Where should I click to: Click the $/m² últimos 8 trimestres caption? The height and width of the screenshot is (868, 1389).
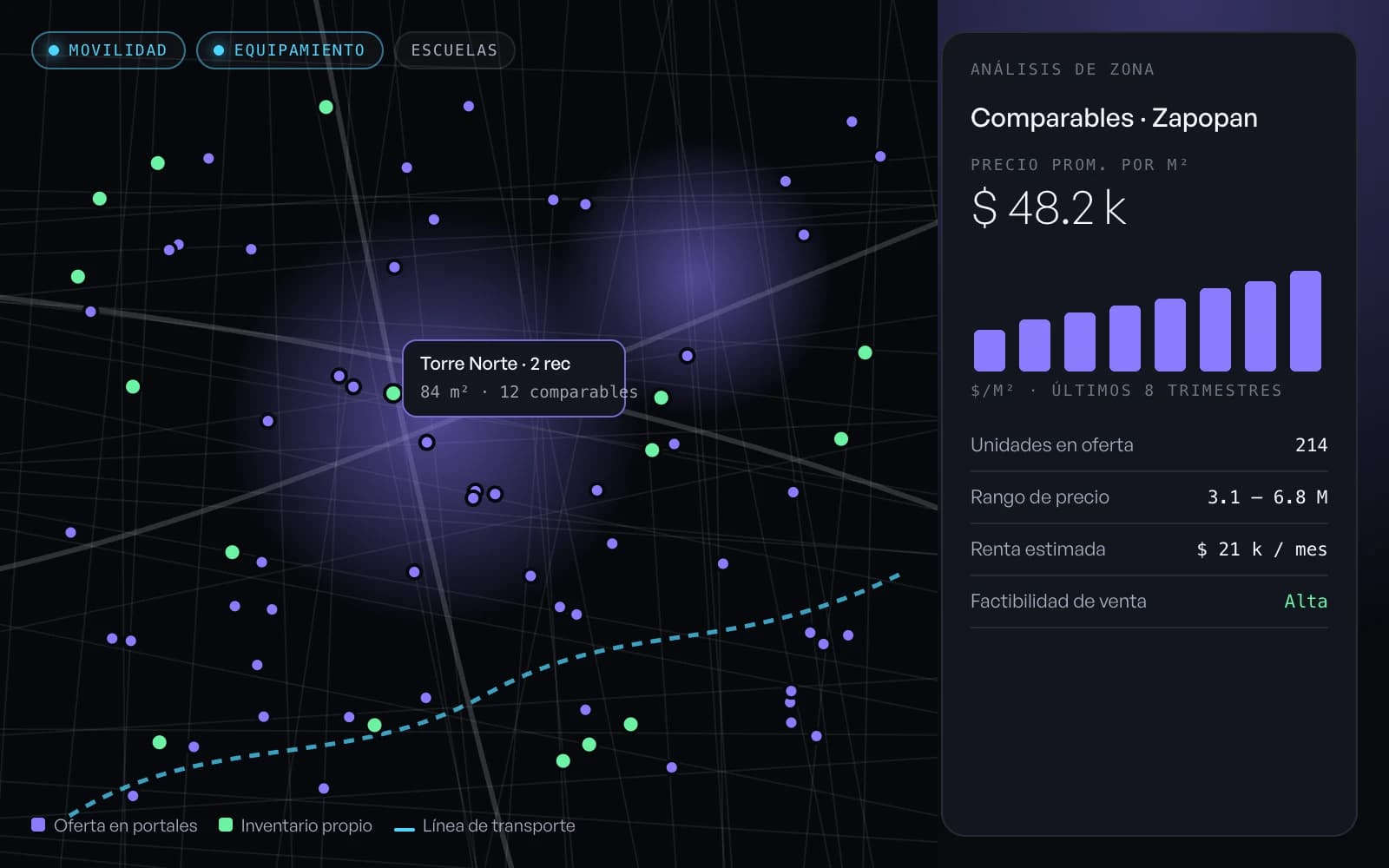pyautogui.click(x=1126, y=391)
